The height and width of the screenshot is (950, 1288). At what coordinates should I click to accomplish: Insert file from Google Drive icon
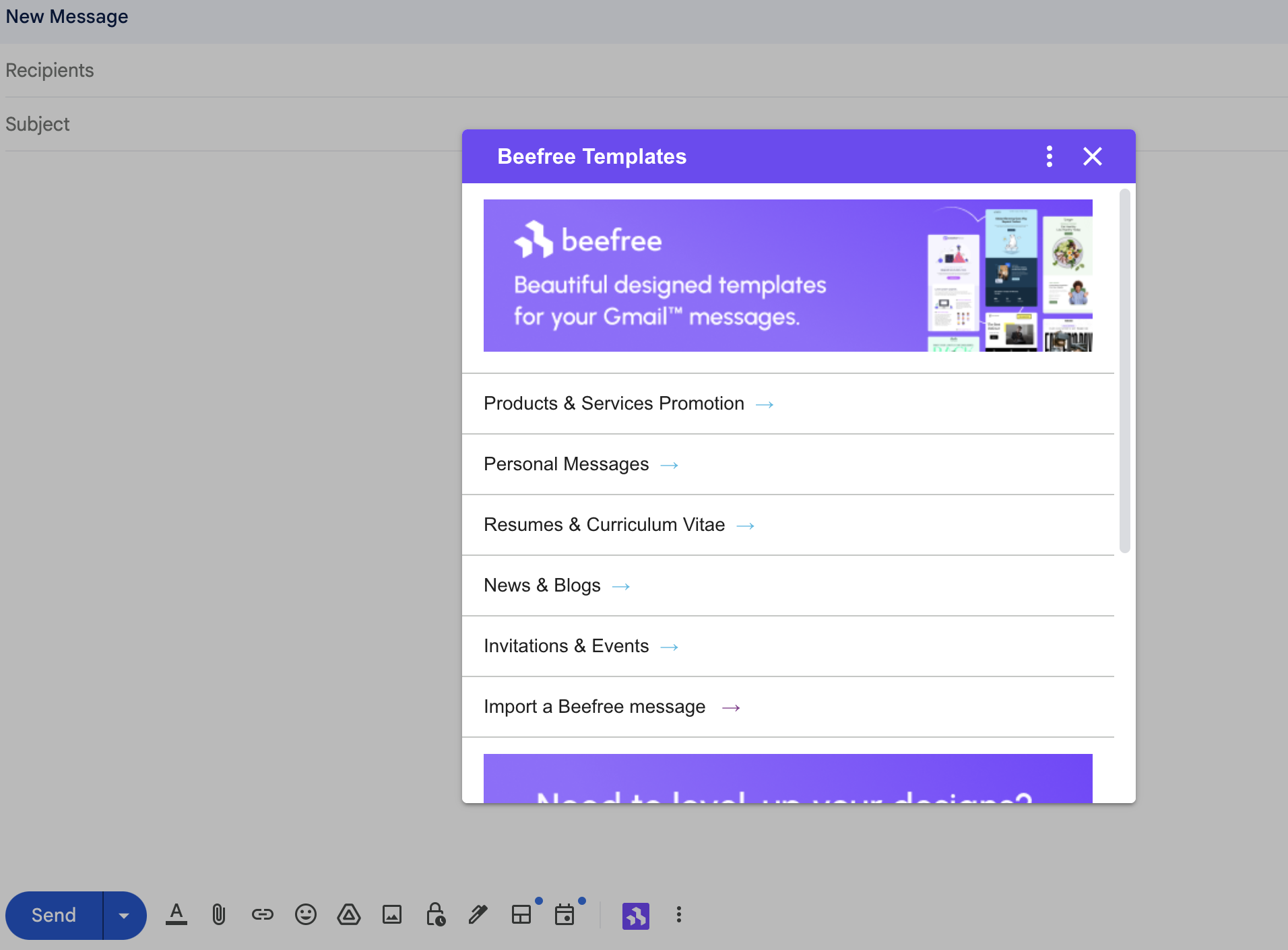(349, 915)
